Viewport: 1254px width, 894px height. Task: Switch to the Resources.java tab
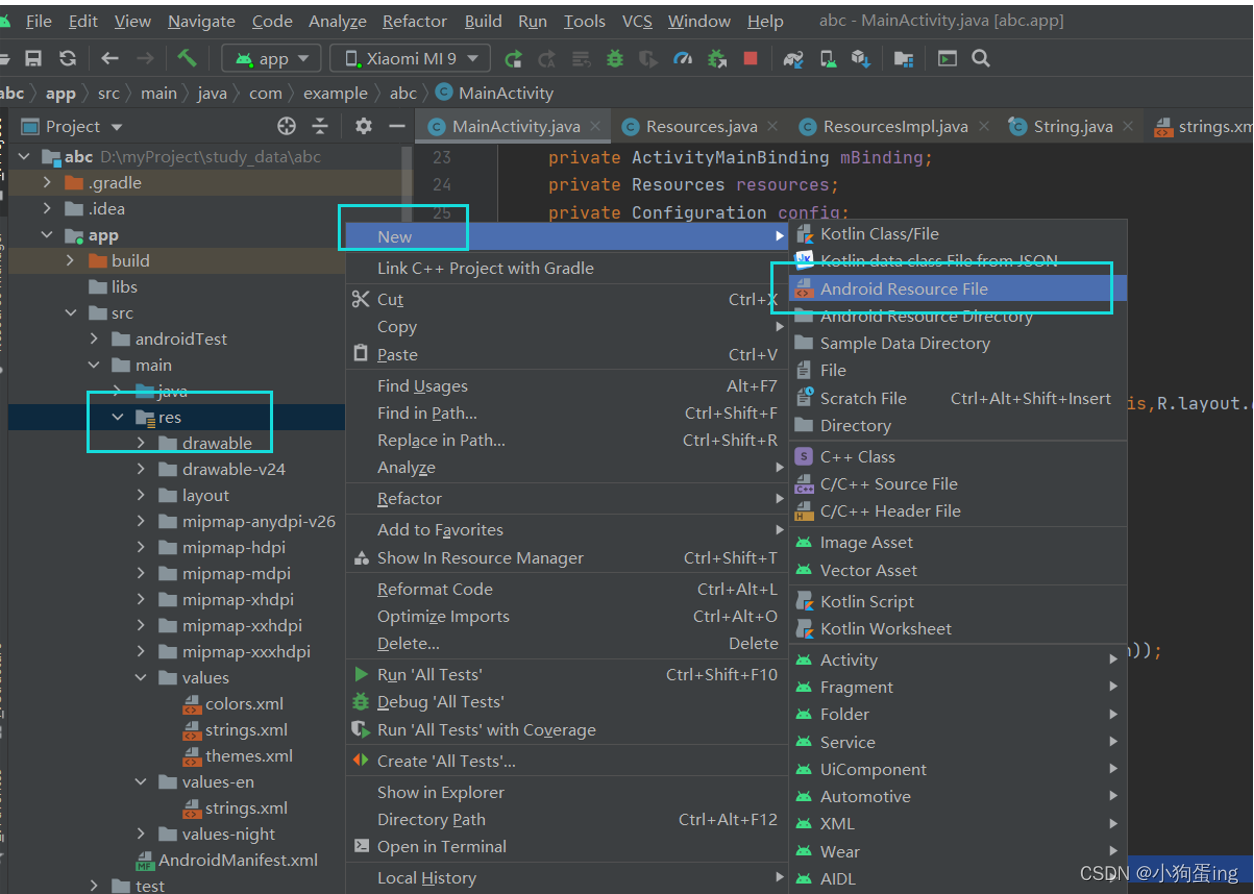click(701, 126)
